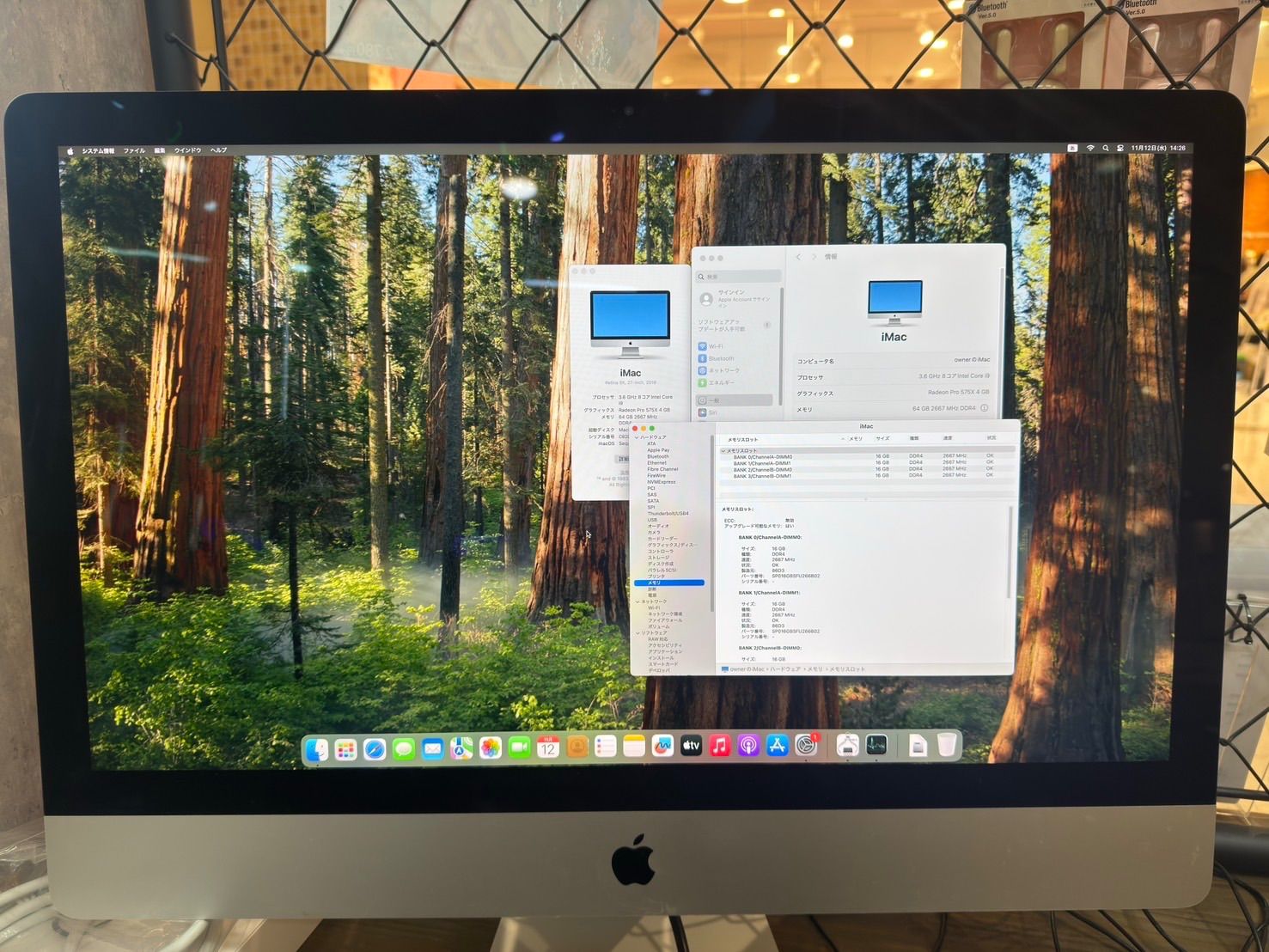
Task: Open System Settings from the Dock
Action: pyautogui.click(x=804, y=746)
